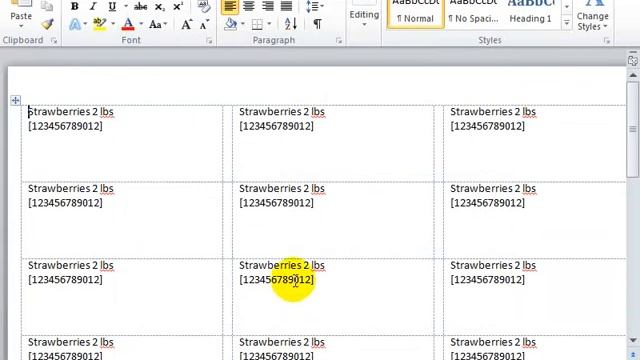The width and height of the screenshot is (640, 360).
Task: Toggle Strikethrough formatting
Action: coord(141,6)
